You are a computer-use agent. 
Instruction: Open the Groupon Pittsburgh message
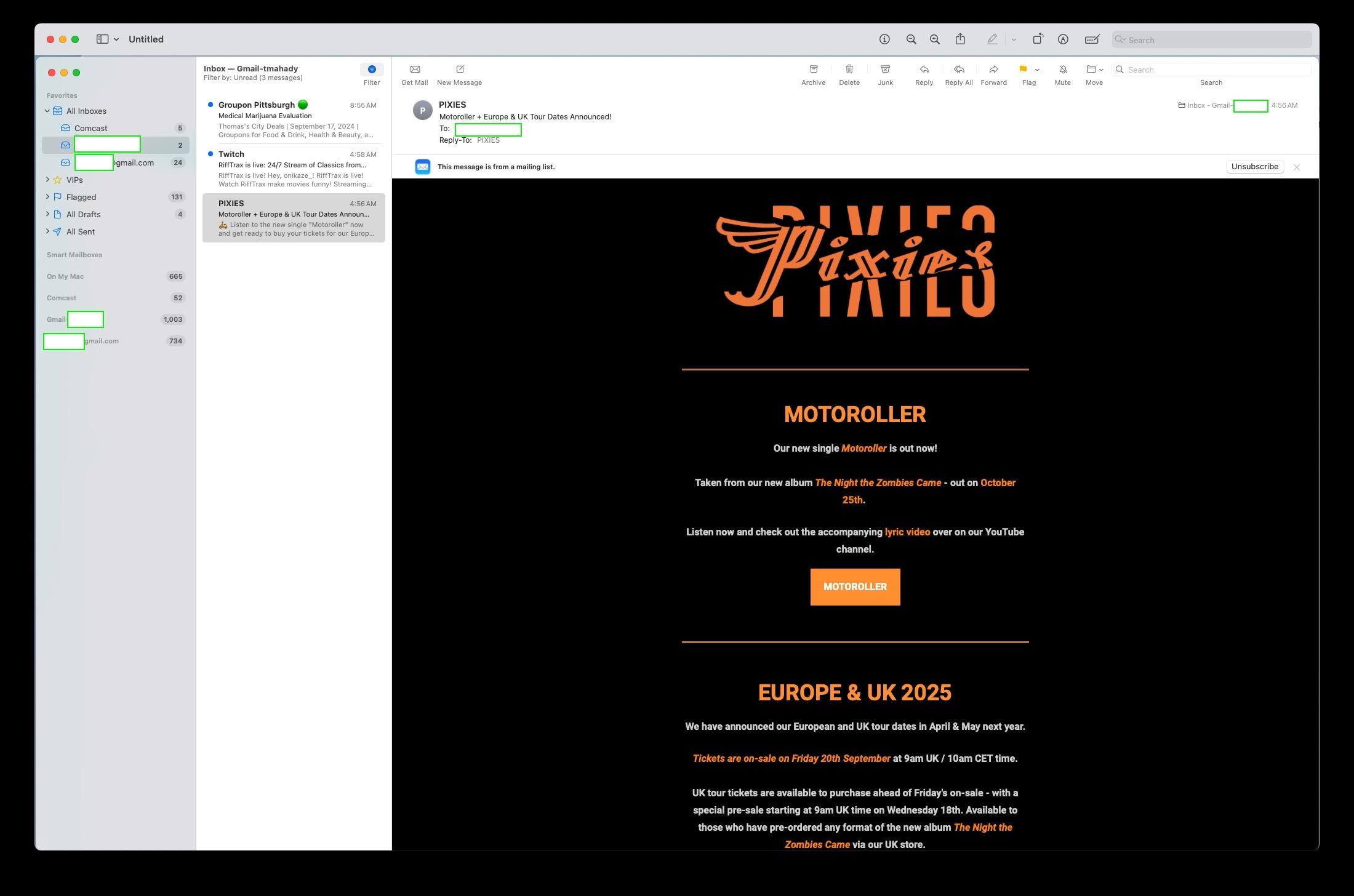(294, 119)
